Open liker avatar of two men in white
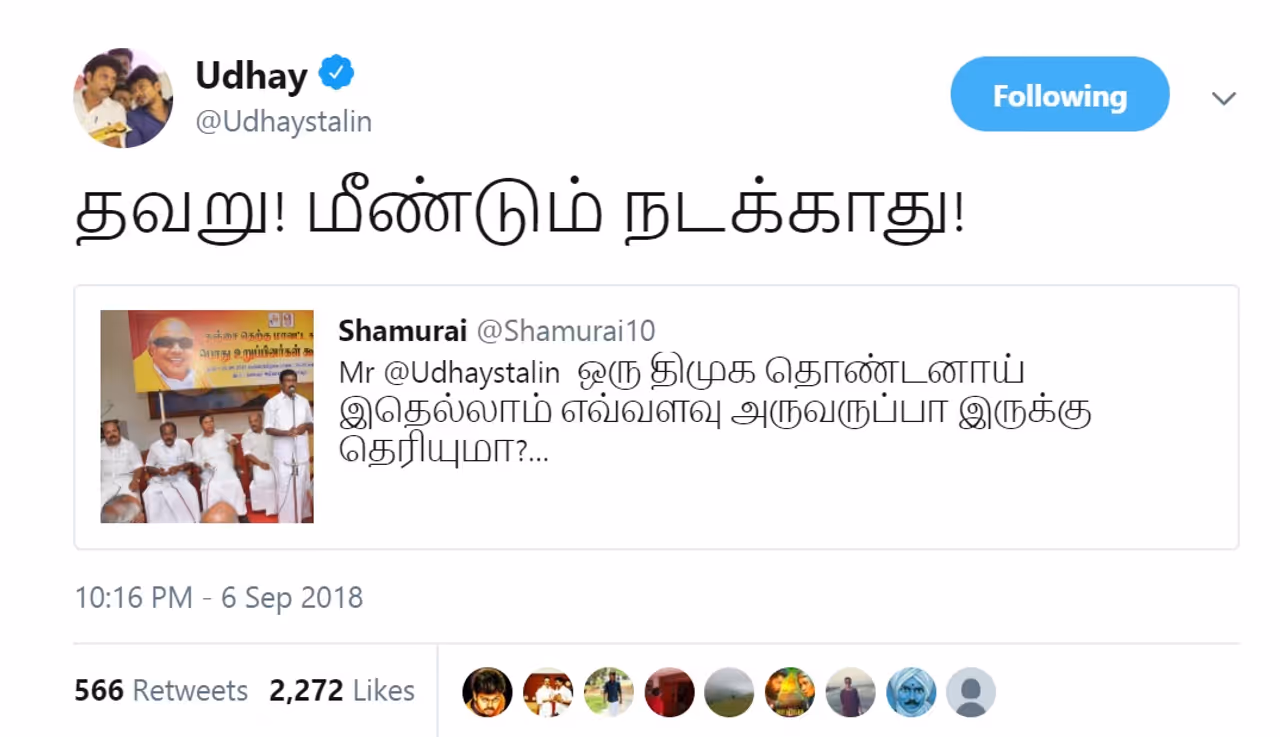This screenshot has height=737, width=1280. (548, 692)
